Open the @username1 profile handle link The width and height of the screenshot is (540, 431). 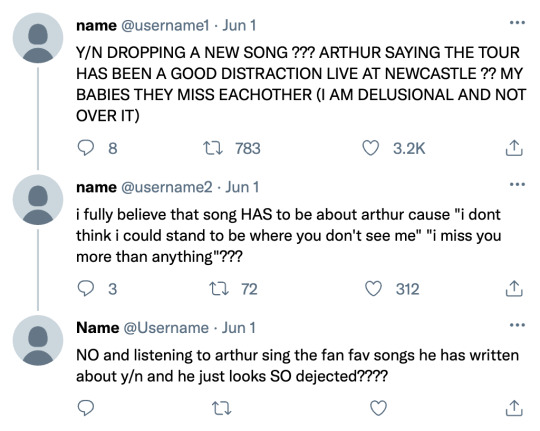tap(165, 26)
